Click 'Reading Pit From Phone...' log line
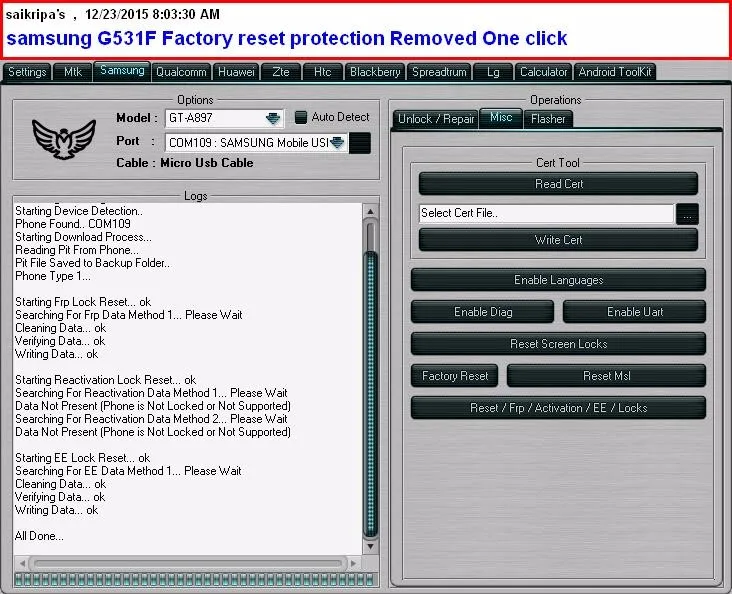The image size is (732, 594). [x=77, y=250]
